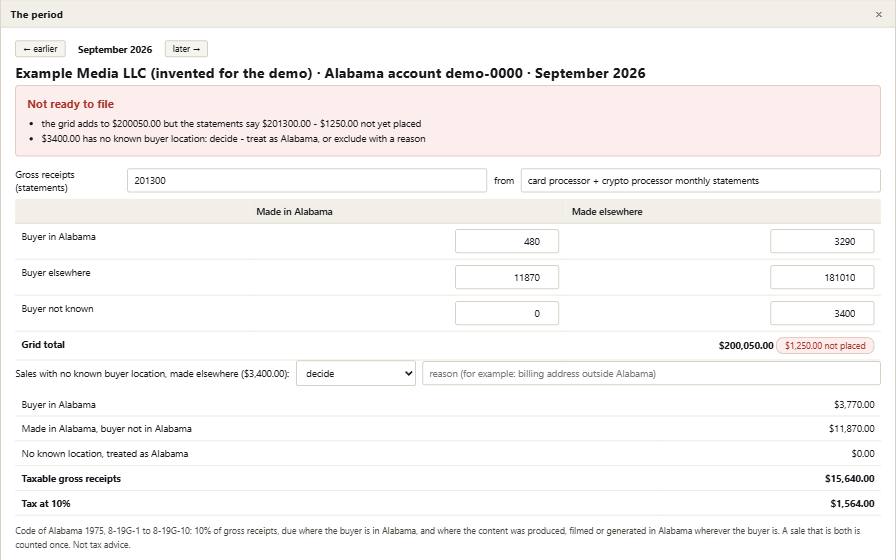Click the summary $11,870.00 value

[851, 429]
